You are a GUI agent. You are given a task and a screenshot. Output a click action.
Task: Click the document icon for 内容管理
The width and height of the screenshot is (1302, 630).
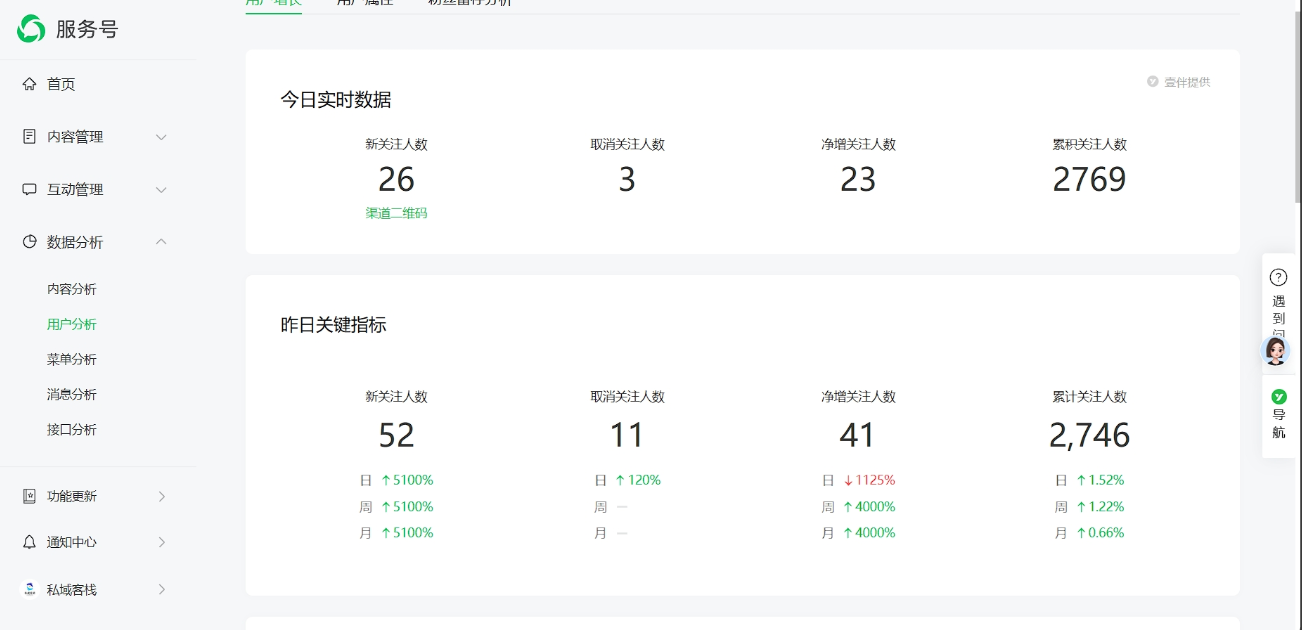click(29, 137)
